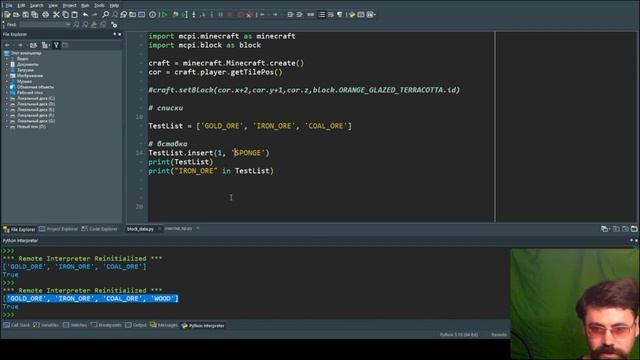Click the red Abort debugging icon
The image size is (640, 360).
[230, 15]
